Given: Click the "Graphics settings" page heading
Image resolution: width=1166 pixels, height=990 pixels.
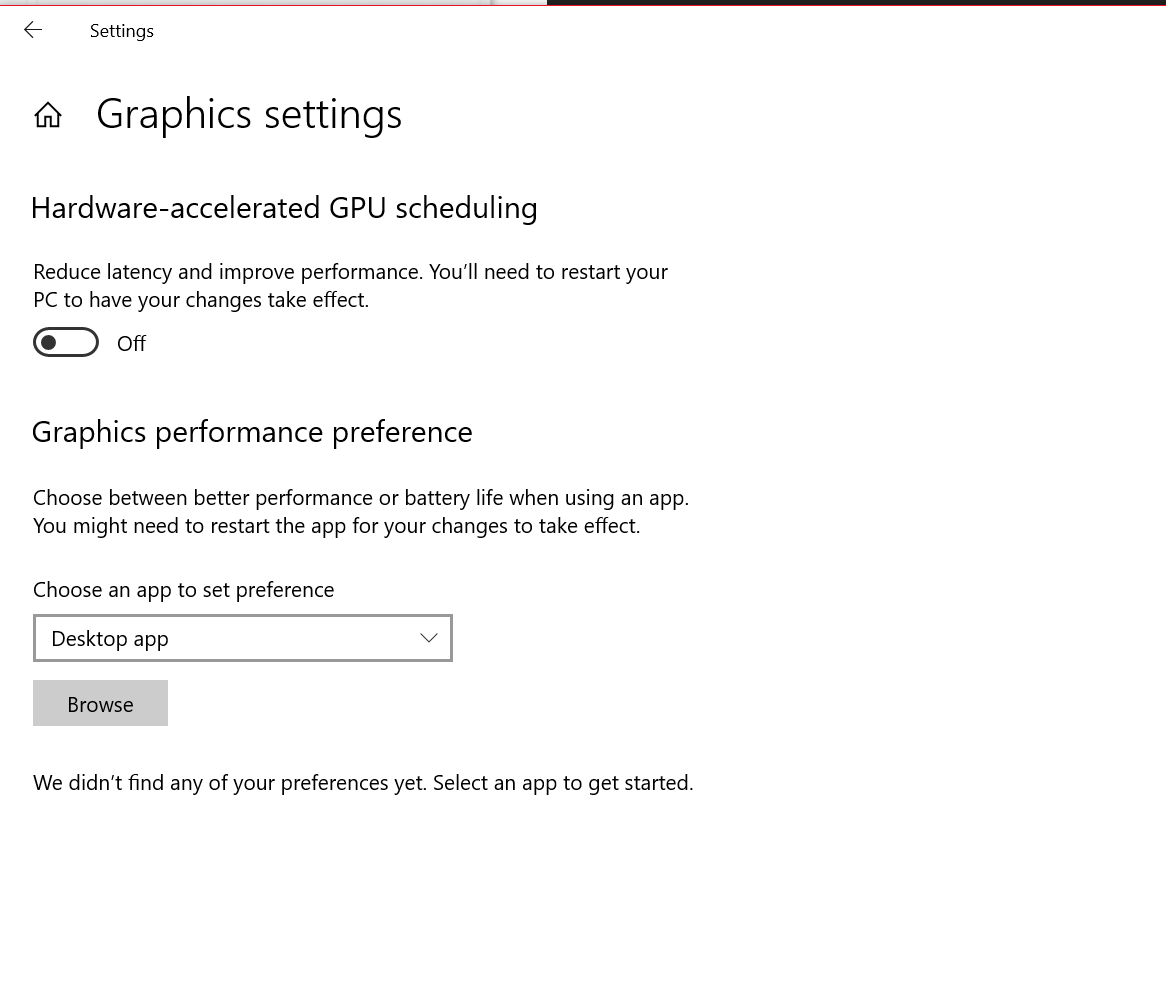Looking at the screenshot, I should (249, 114).
